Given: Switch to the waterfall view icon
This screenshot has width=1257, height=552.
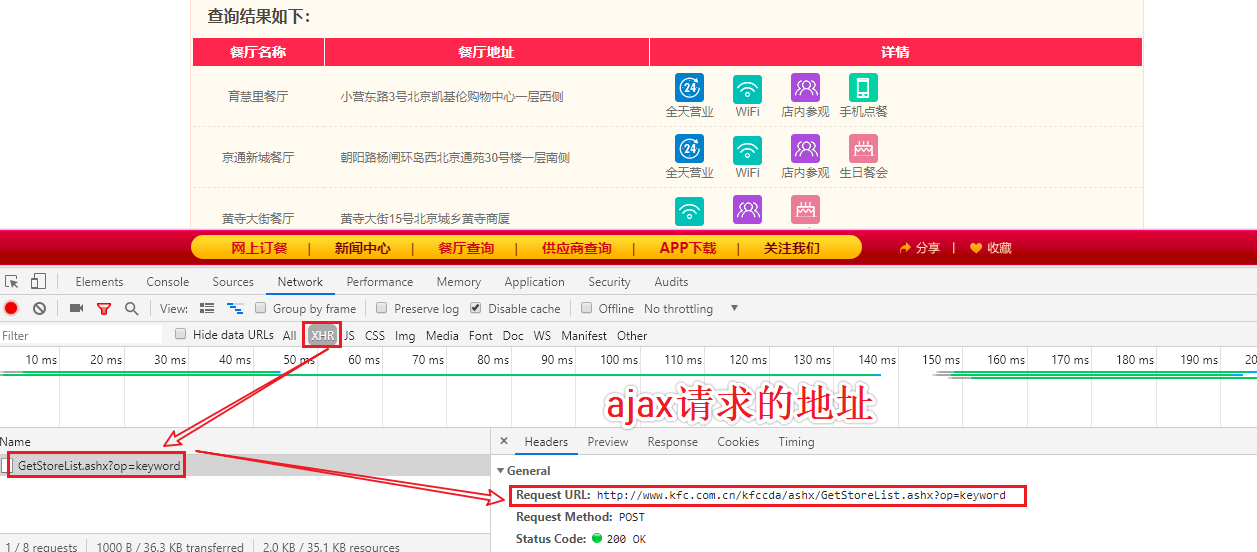Looking at the screenshot, I should click(x=235, y=309).
